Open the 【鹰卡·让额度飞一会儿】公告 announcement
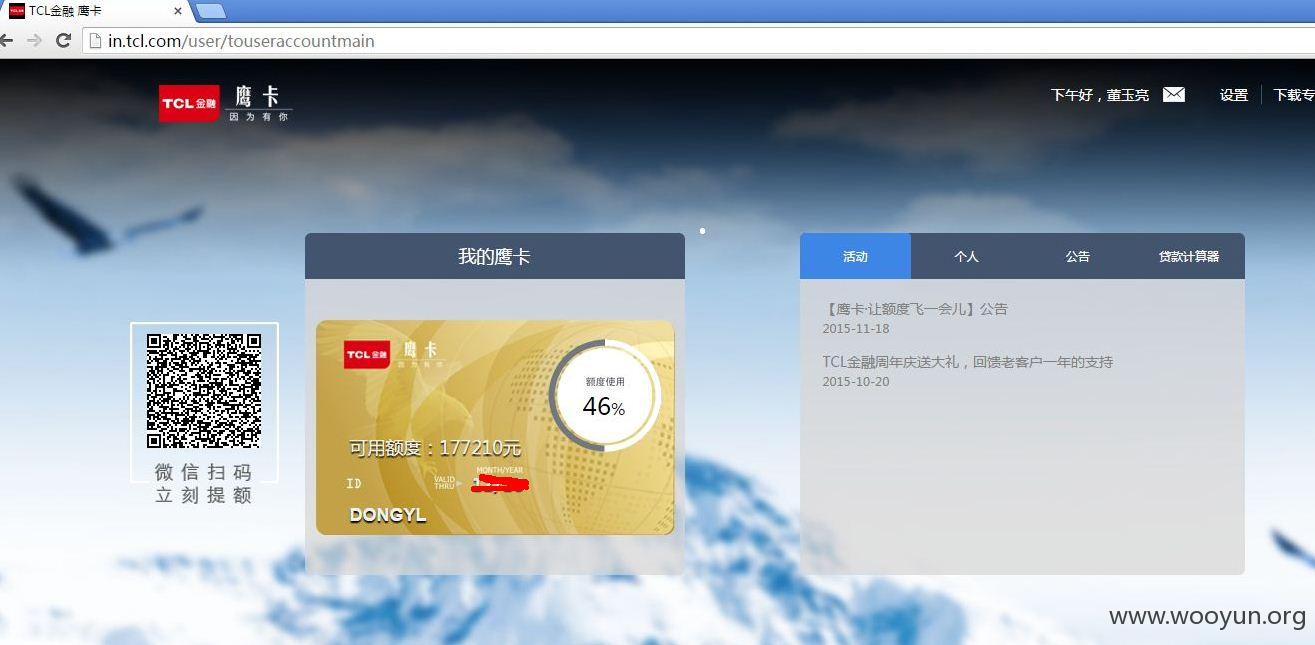The height and width of the screenshot is (645, 1315). click(x=915, y=309)
